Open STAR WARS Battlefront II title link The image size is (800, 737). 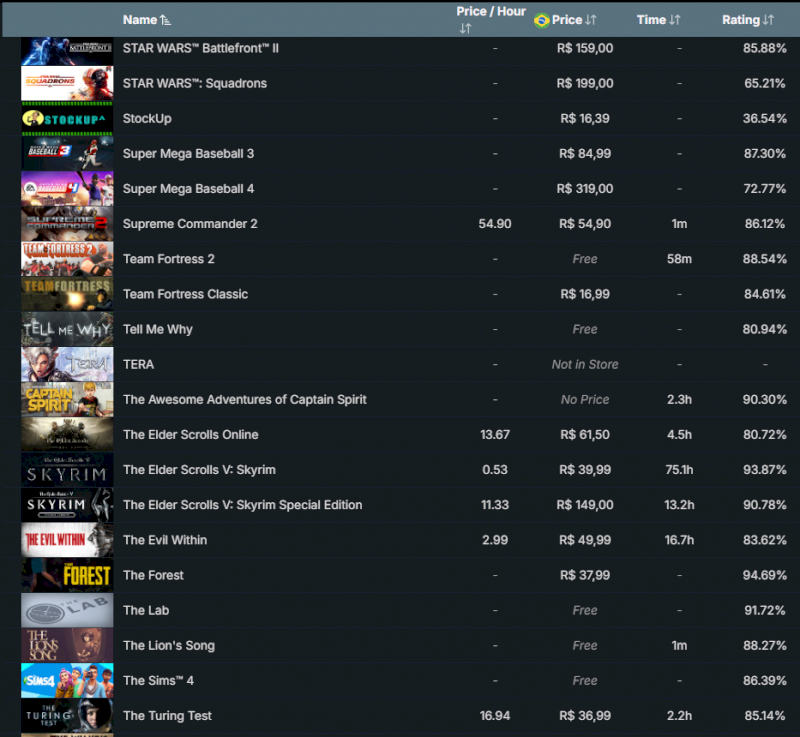(x=200, y=48)
